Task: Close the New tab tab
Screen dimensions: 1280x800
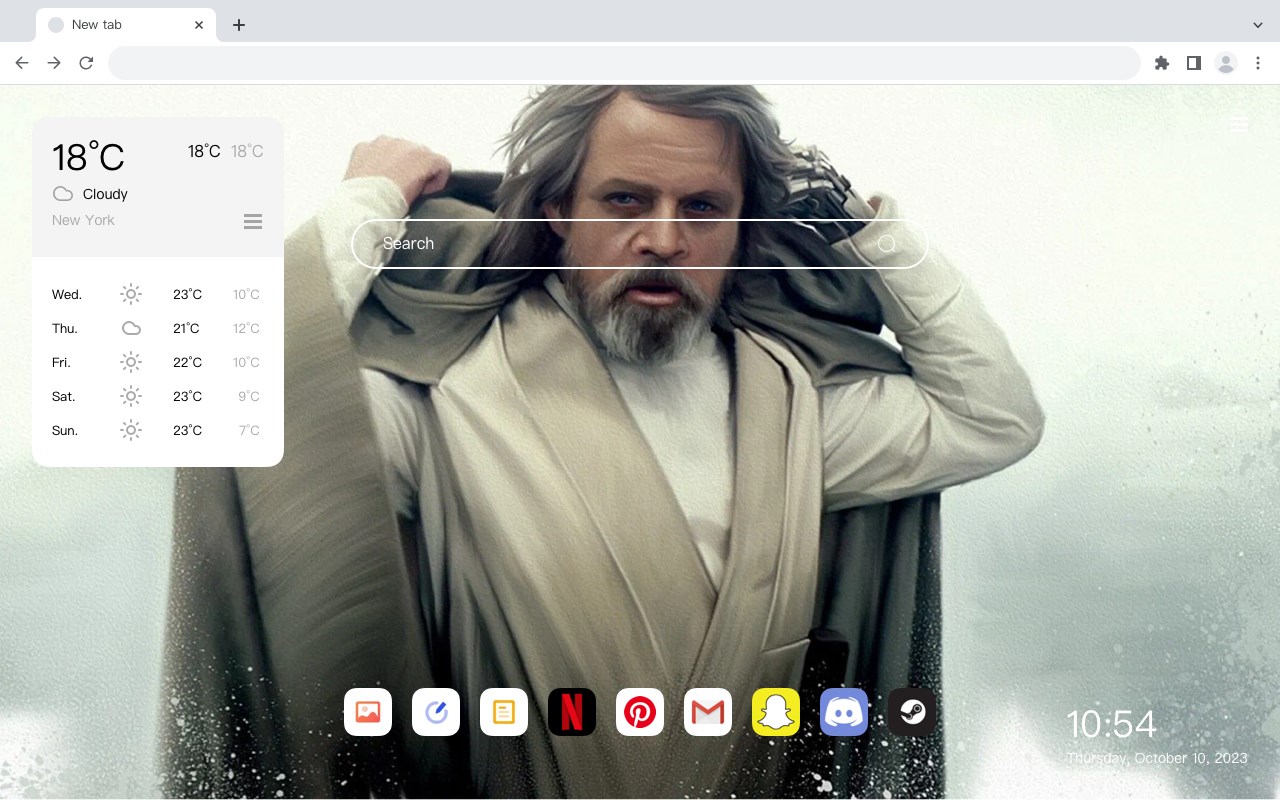Action: click(199, 25)
